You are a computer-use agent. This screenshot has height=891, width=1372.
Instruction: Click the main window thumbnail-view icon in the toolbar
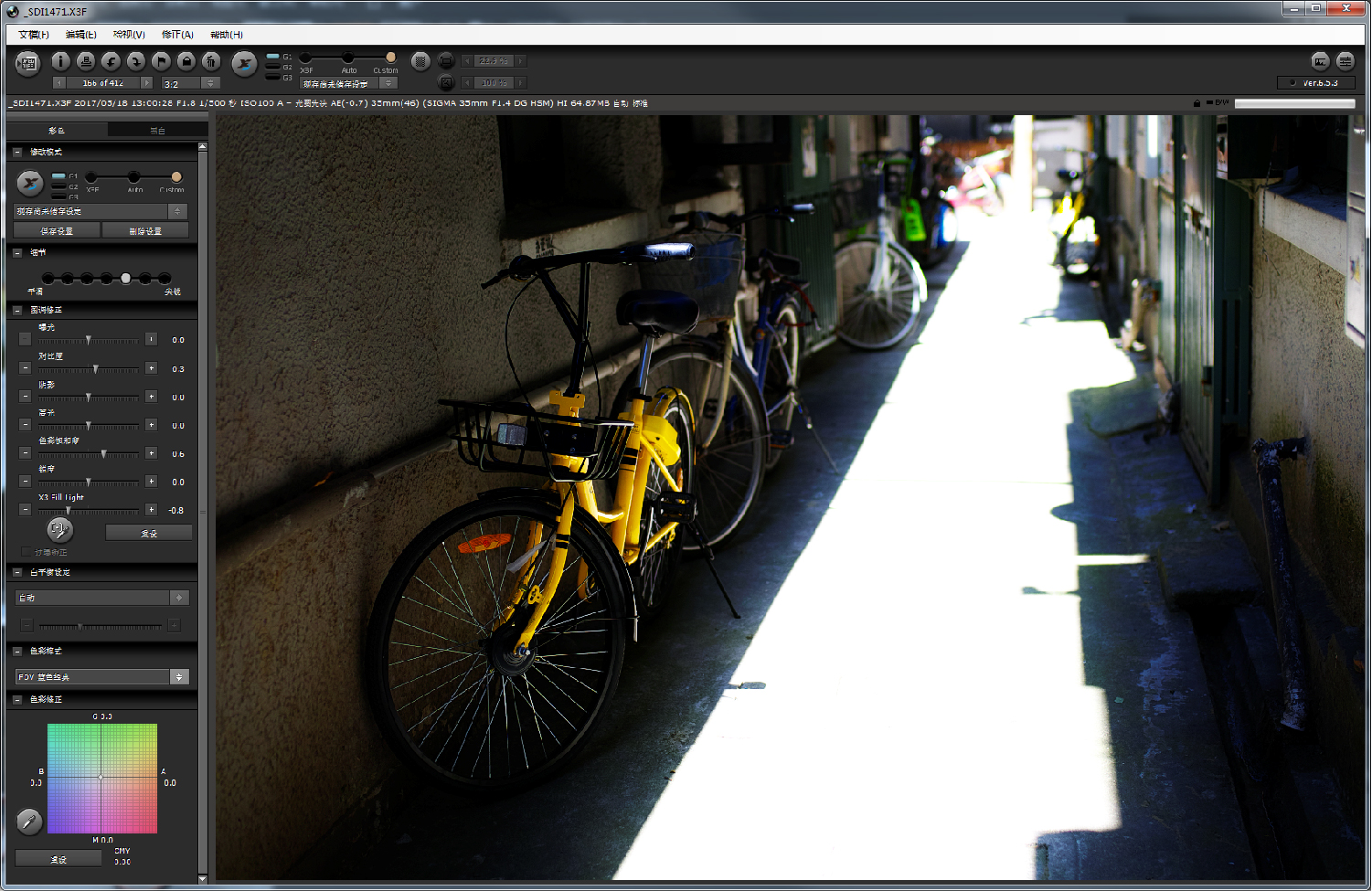(x=28, y=62)
